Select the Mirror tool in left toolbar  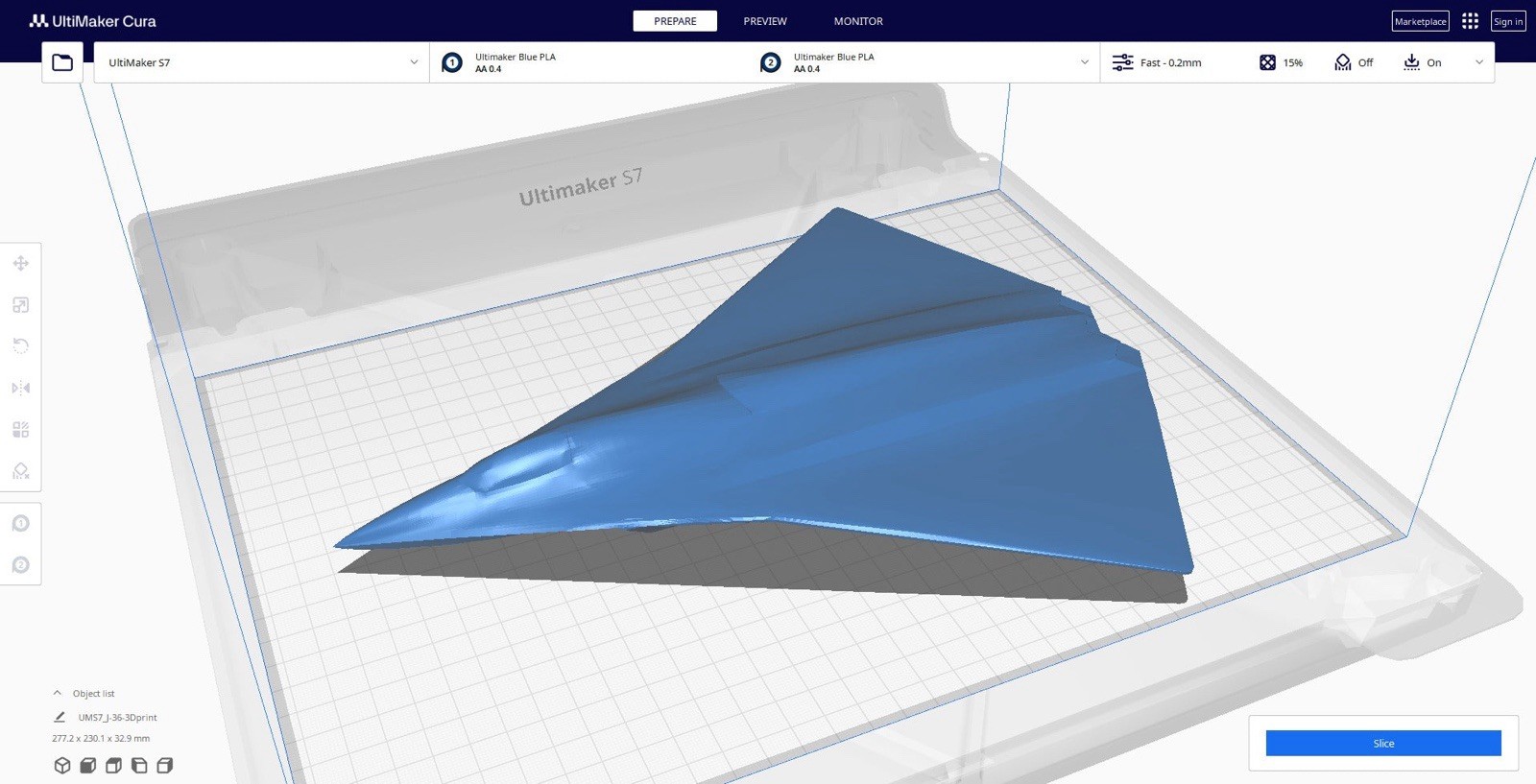click(x=21, y=388)
